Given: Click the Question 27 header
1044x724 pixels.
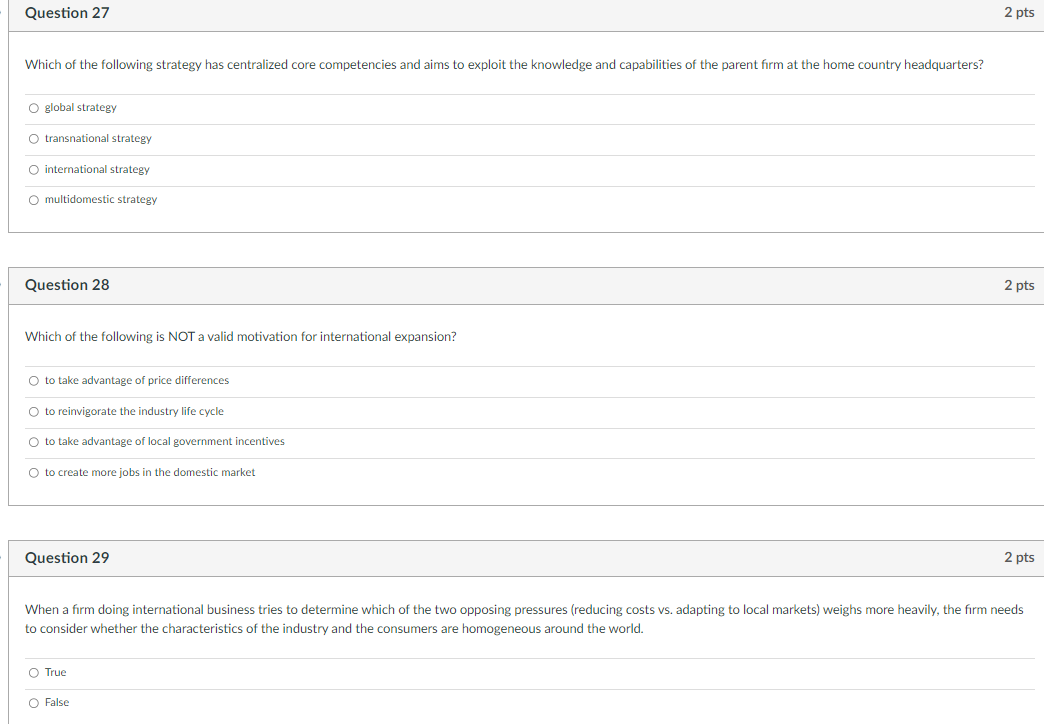Looking at the screenshot, I should point(67,13).
